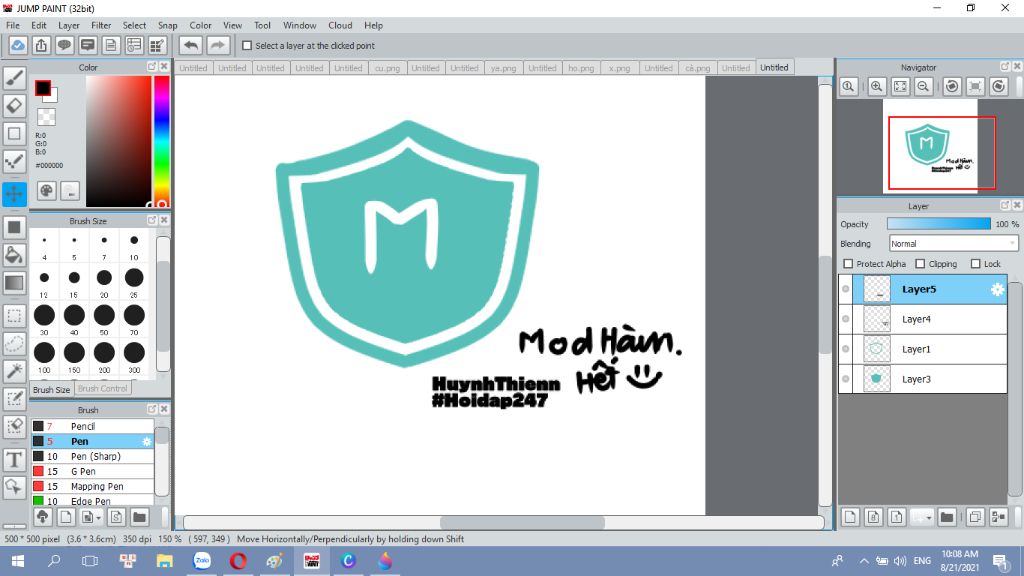The height and width of the screenshot is (576, 1024).
Task: Rotate canvas right in Navigator
Action: (999, 86)
